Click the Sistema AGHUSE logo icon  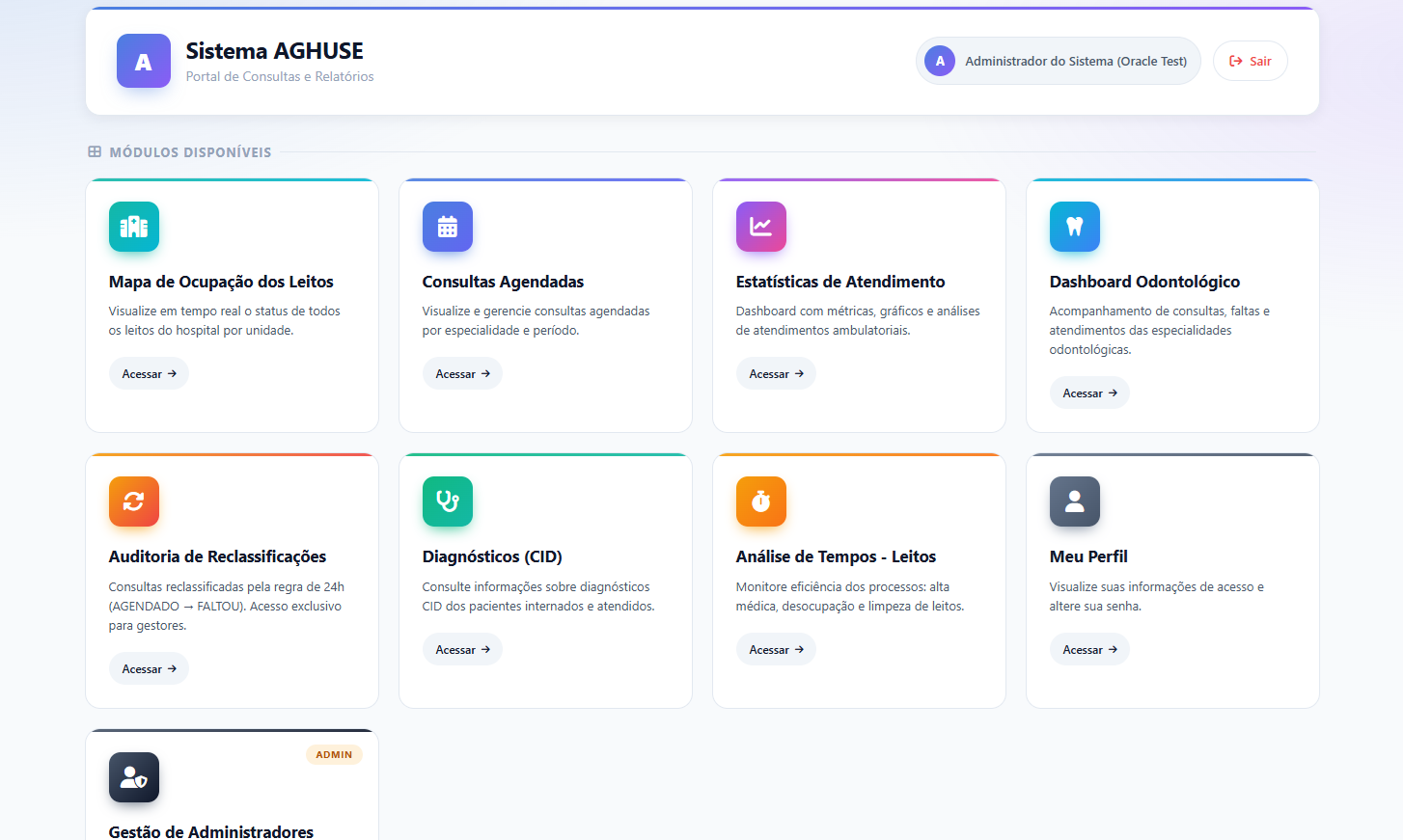coord(144,61)
